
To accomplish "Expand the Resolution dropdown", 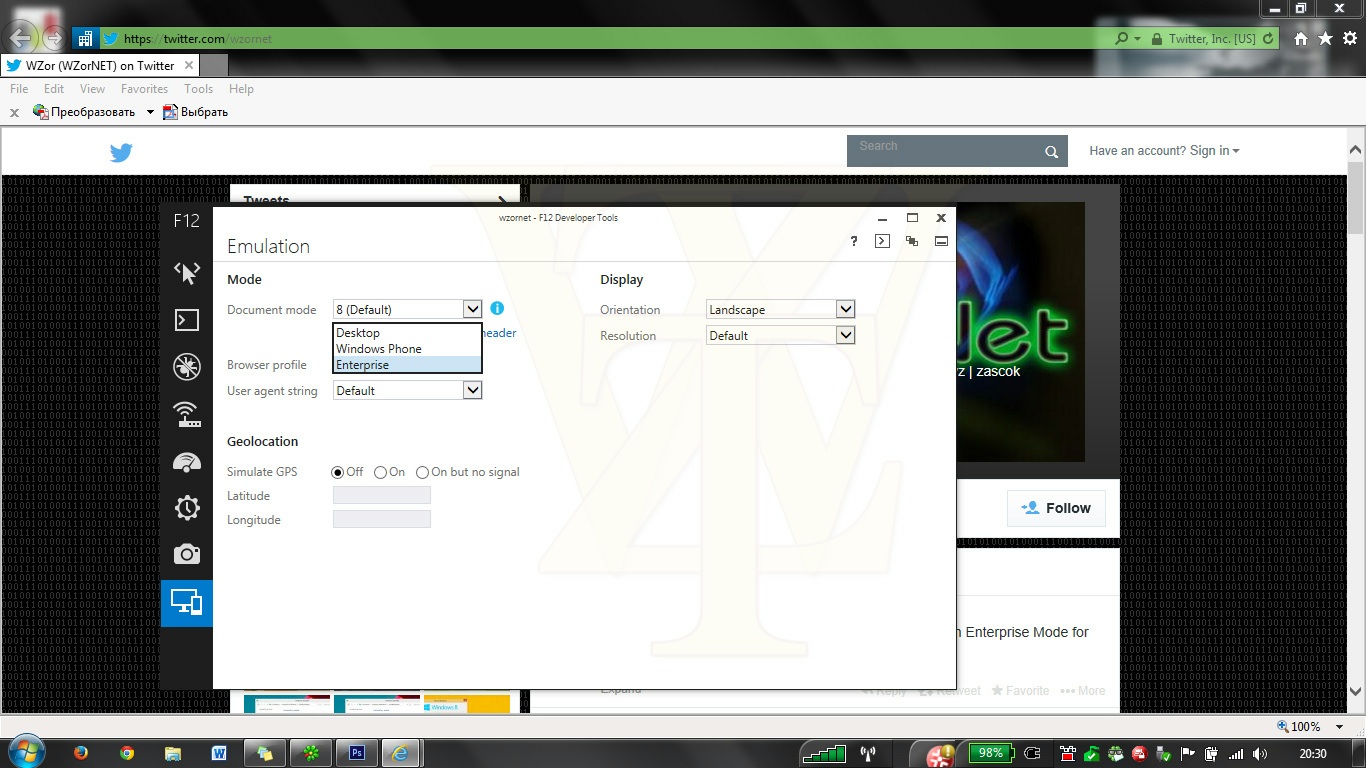I will [845, 335].
